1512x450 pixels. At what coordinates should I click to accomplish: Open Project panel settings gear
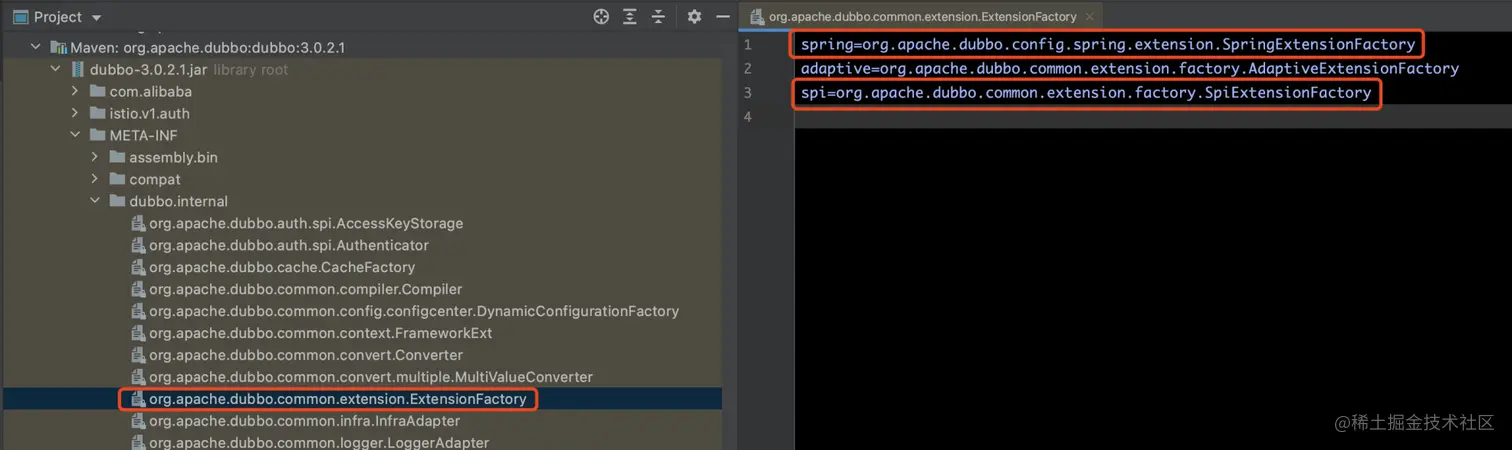point(694,17)
